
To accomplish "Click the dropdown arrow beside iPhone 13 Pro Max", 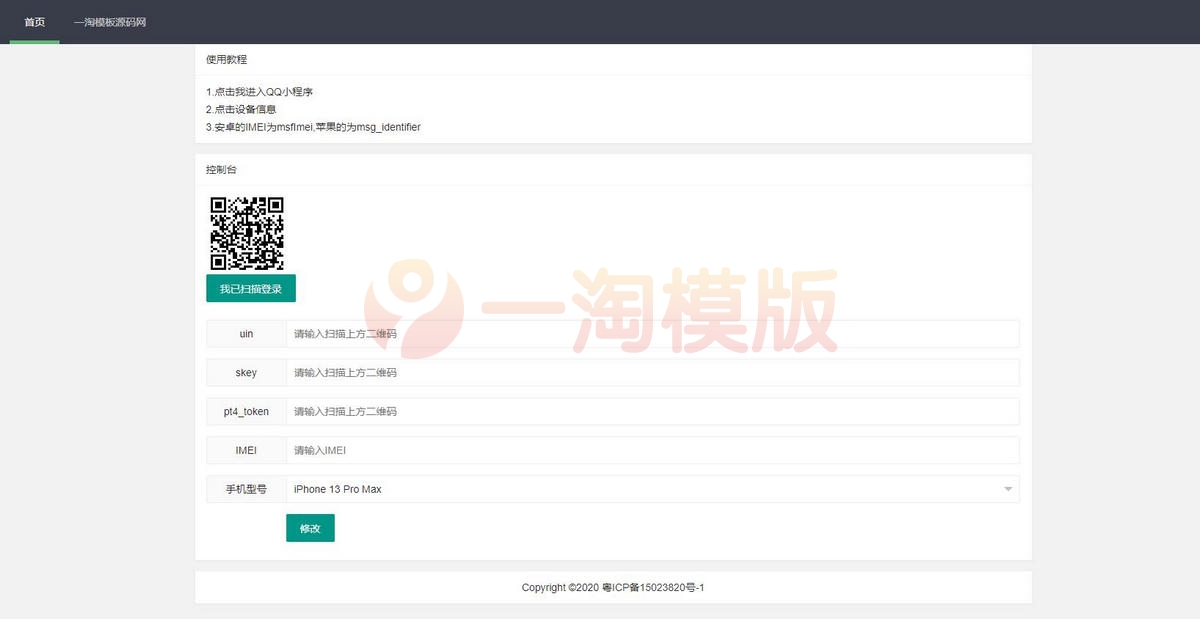I will [1008, 489].
